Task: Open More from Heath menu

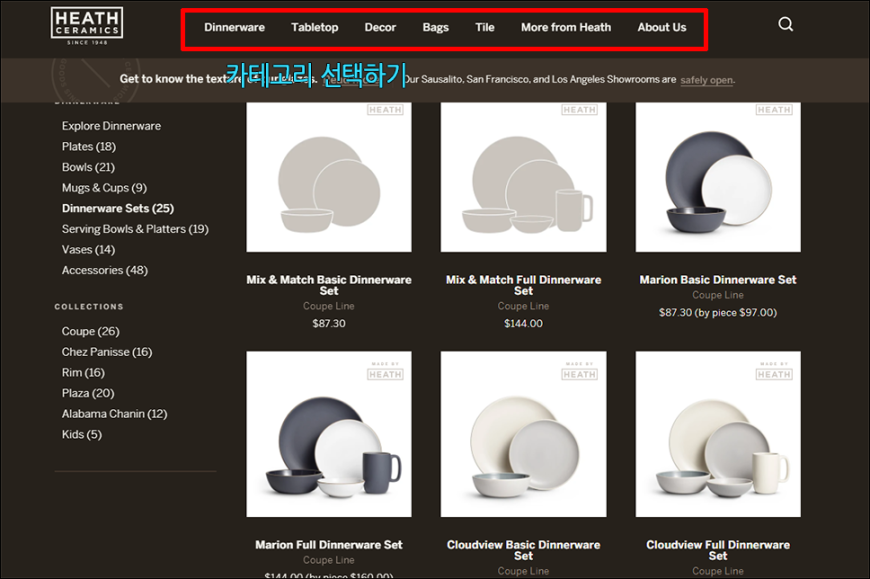Action: coord(565,27)
